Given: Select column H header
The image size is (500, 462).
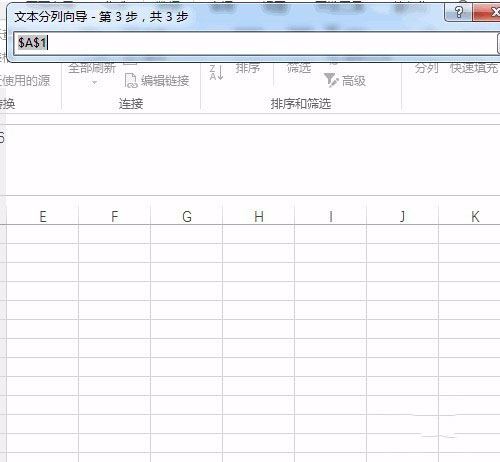Looking at the screenshot, I should click(x=259, y=216).
